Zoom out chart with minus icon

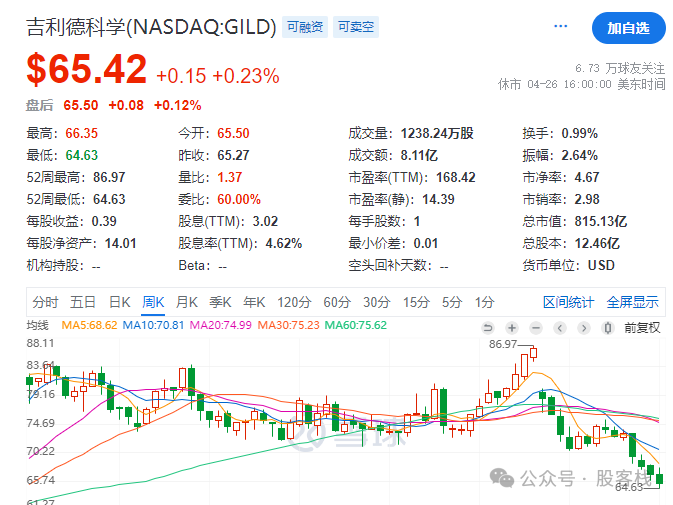(x=536, y=328)
